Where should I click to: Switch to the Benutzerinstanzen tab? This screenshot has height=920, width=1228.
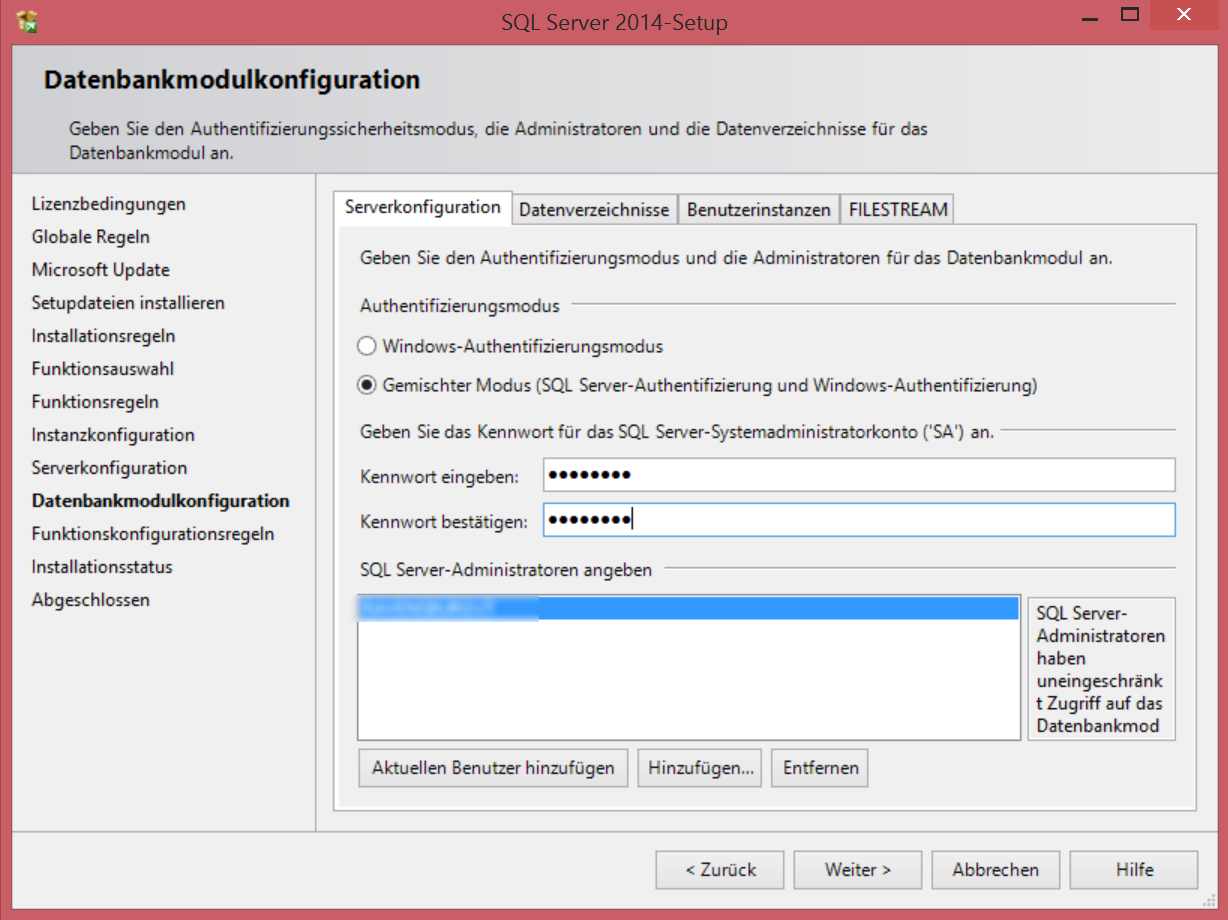pos(758,210)
